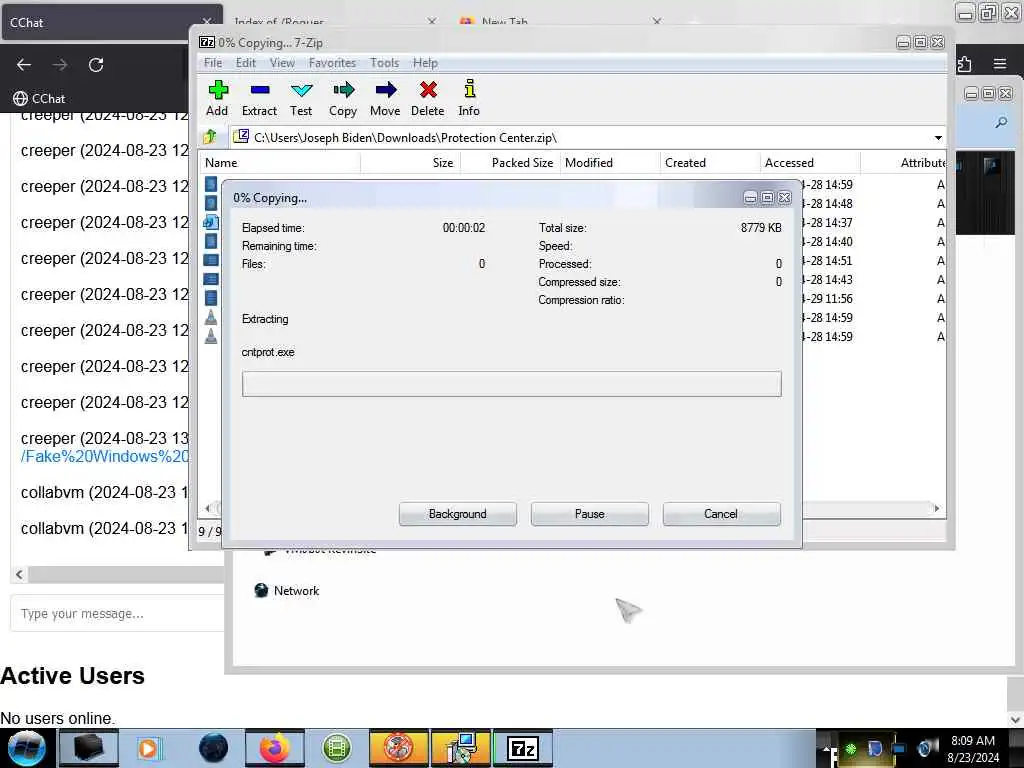Click the browser forward arrow

pyautogui.click(x=60, y=65)
